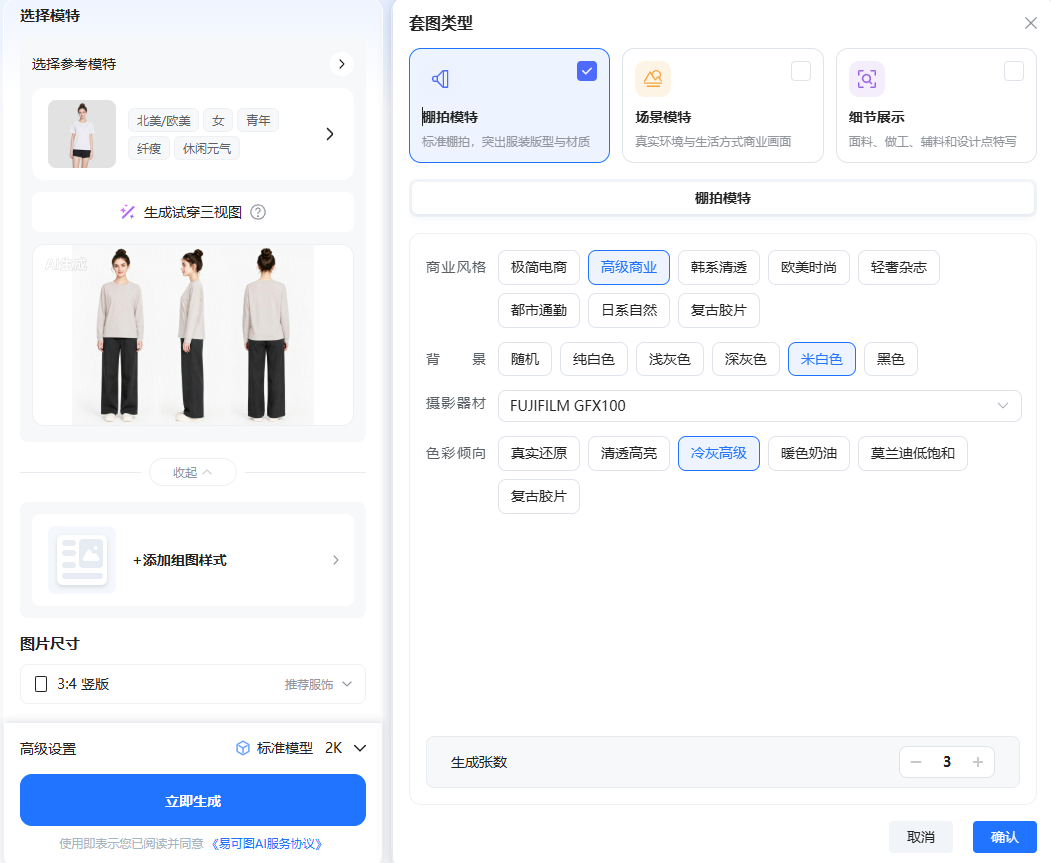
Task: Click 生成试穿三视图 button
Action: pyautogui.click(x=193, y=212)
